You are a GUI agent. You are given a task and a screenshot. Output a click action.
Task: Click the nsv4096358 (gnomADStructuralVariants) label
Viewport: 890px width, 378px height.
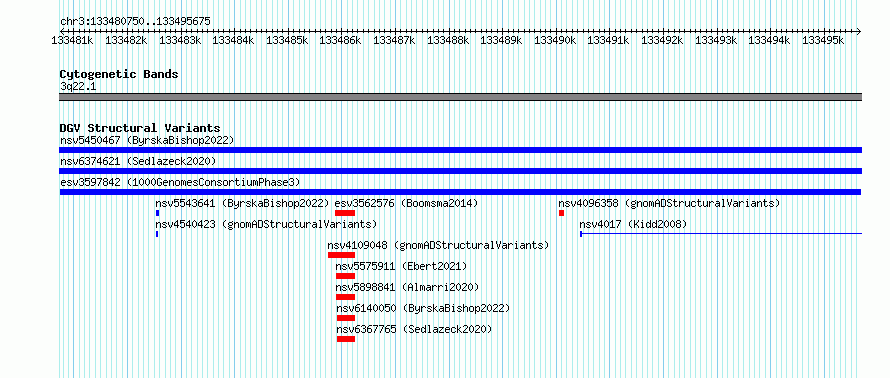pos(669,203)
